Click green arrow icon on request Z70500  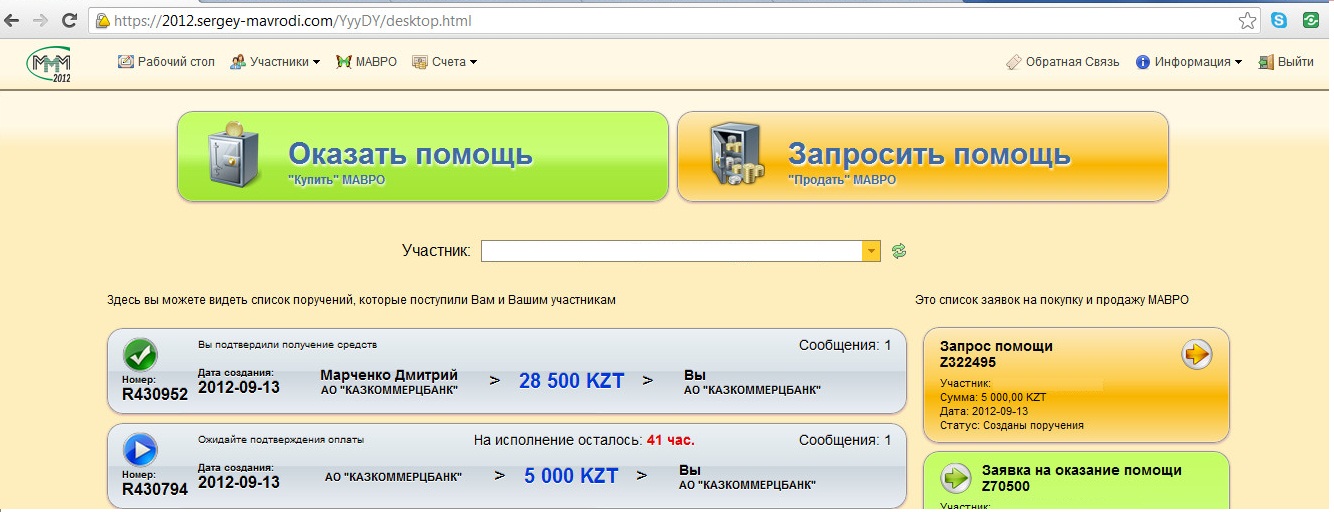point(956,478)
